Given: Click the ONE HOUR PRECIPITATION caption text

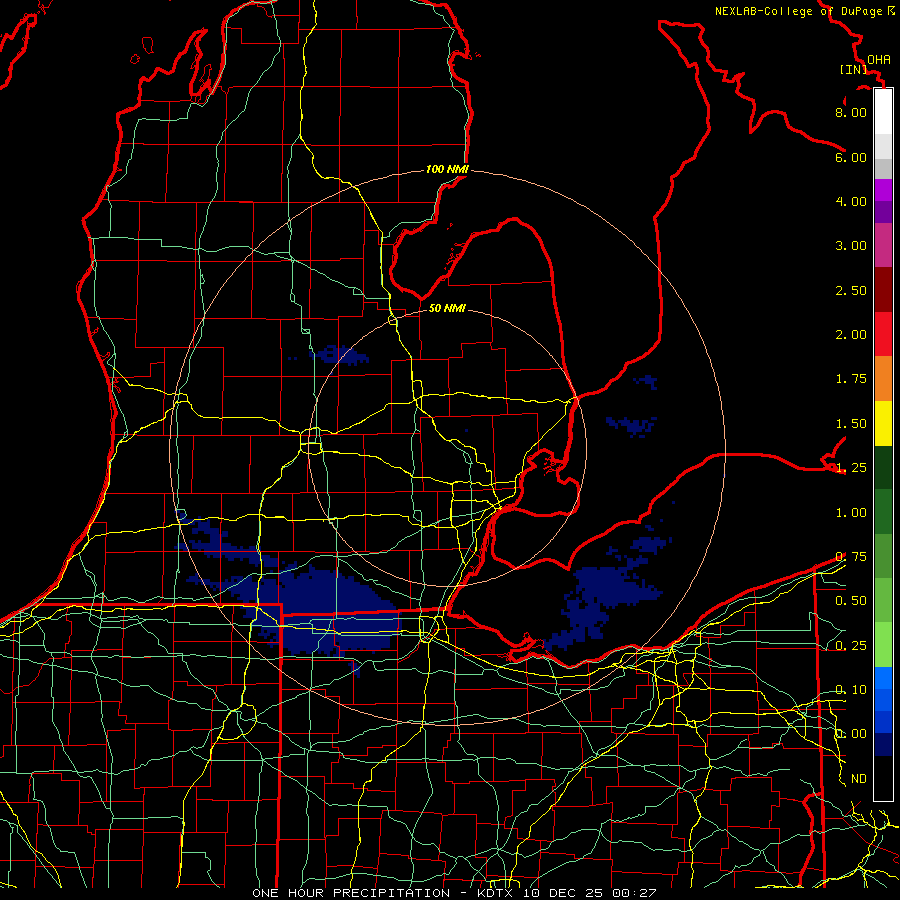Looking at the screenshot, I should click(x=351, y=893).
